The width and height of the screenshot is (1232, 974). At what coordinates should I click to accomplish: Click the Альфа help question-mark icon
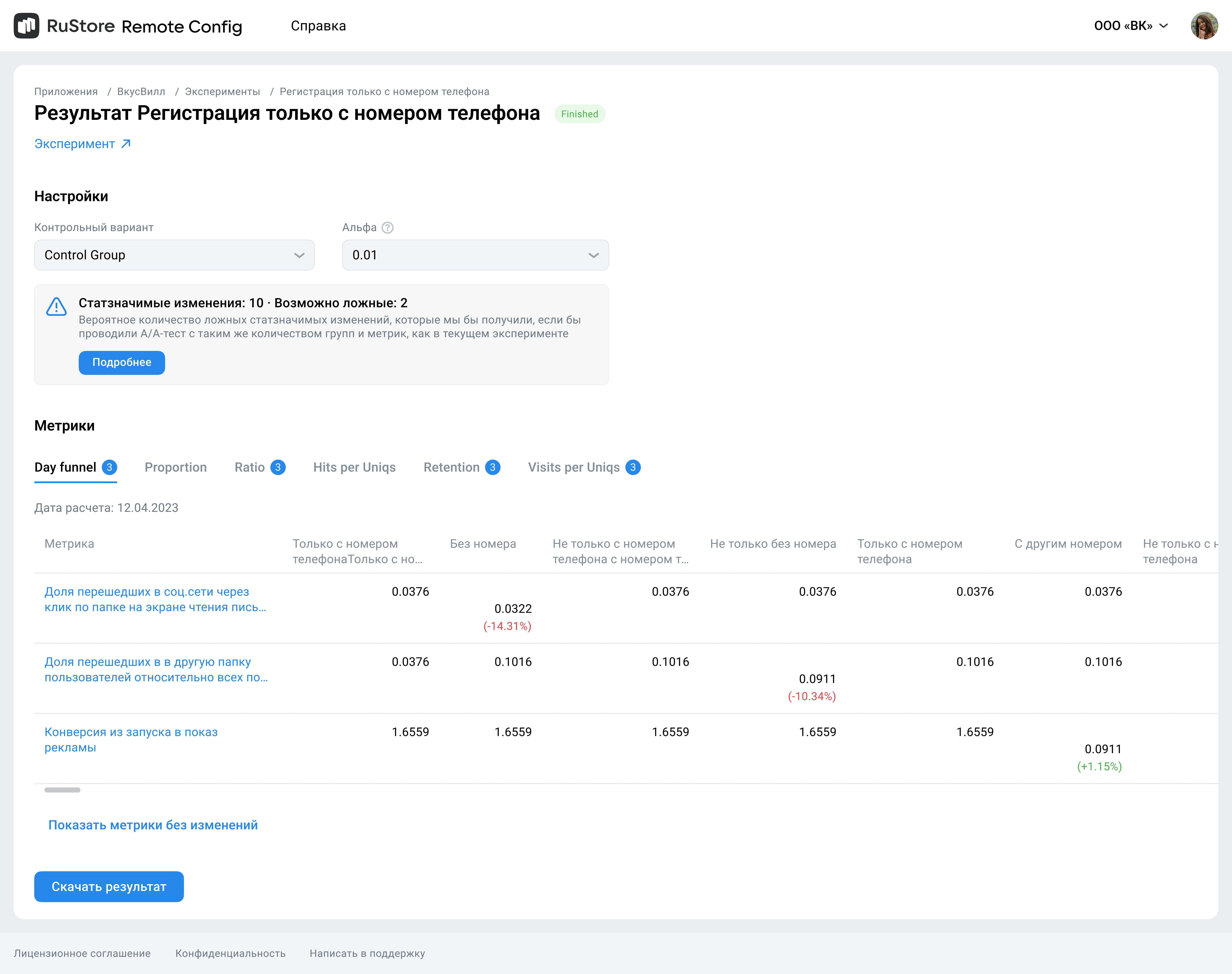coord(388,227)
